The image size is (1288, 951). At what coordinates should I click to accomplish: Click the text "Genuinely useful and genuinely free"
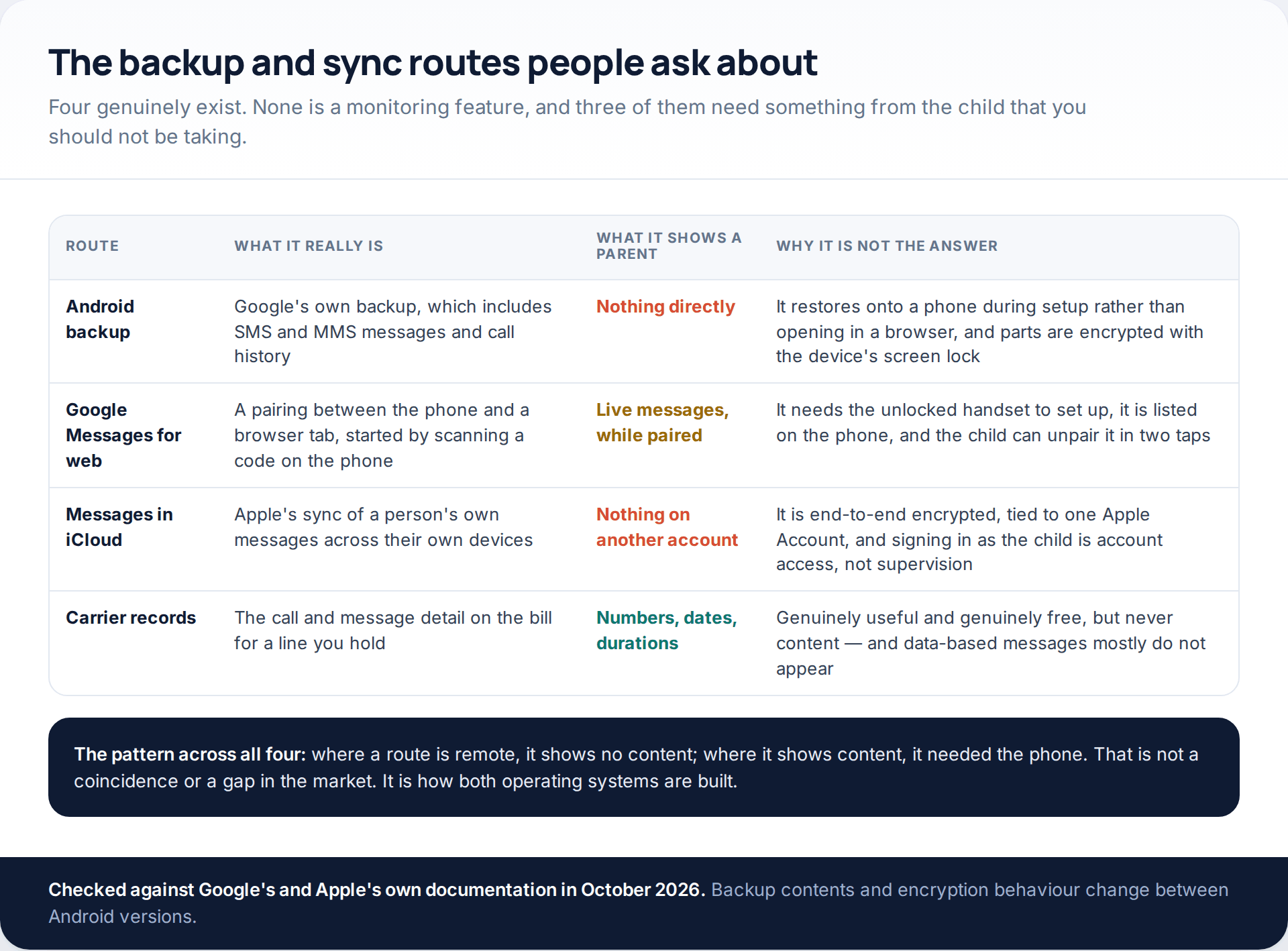pos(991,643)
